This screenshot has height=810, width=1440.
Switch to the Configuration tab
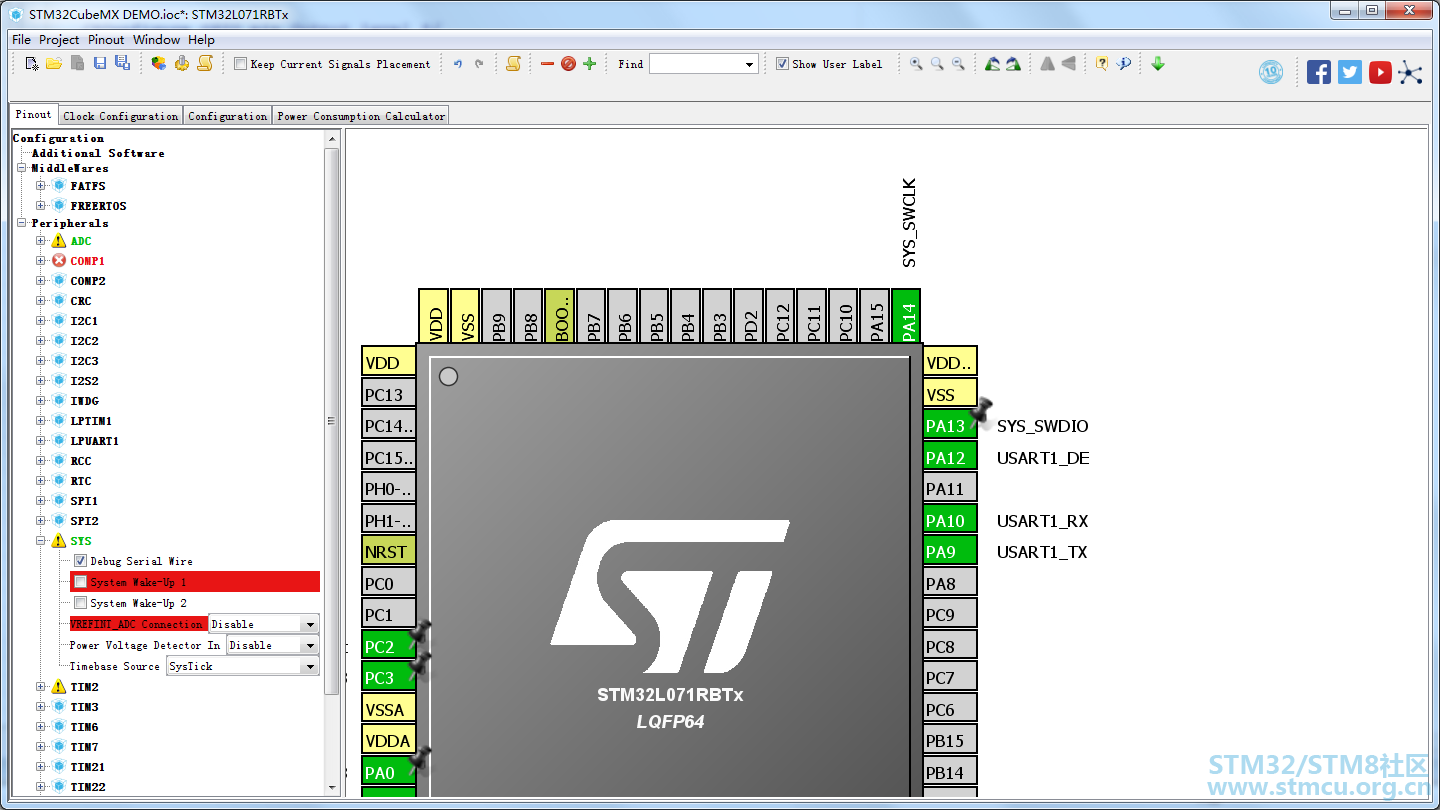228,116
